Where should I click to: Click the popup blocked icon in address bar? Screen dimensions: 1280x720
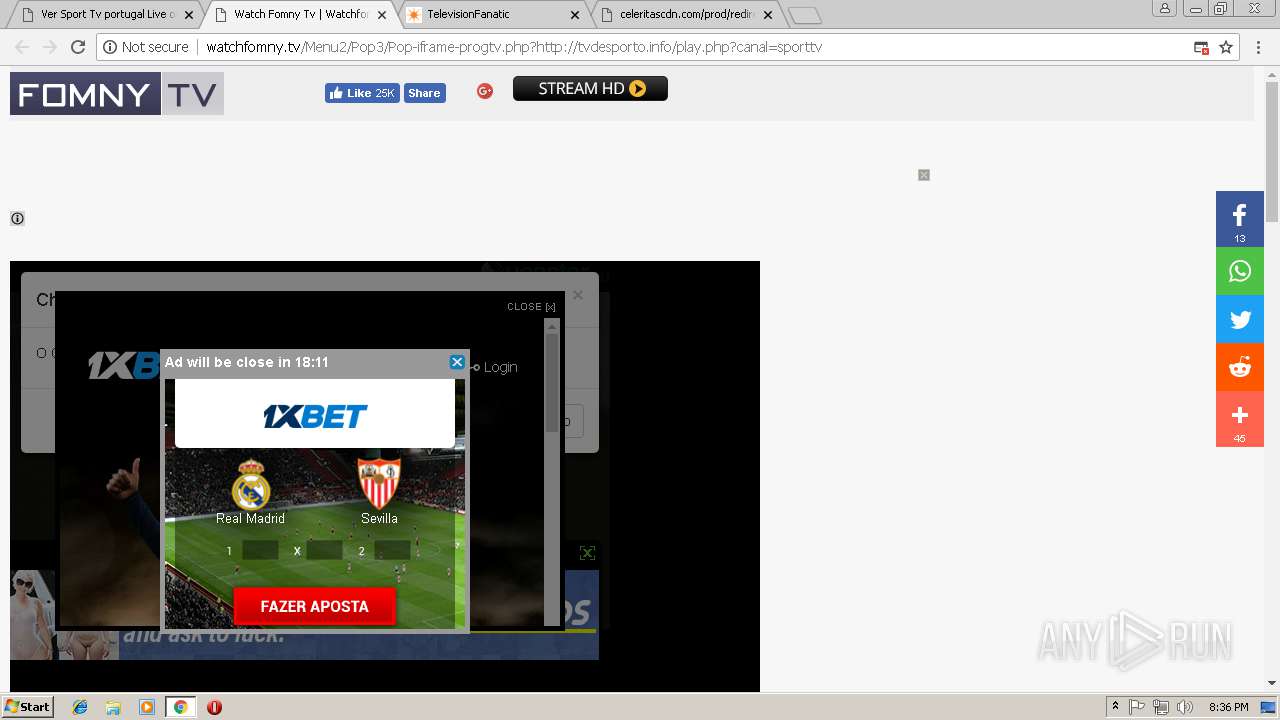coord(1202,47)
